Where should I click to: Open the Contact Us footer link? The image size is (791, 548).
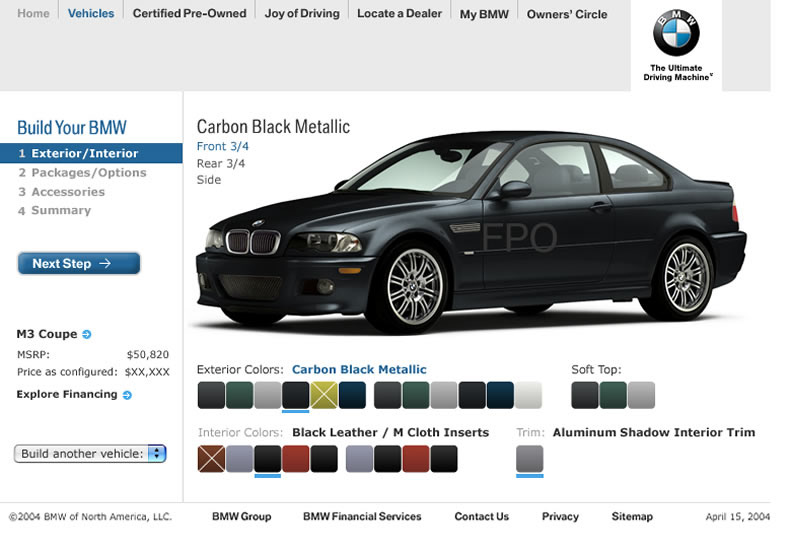point(482,516)
